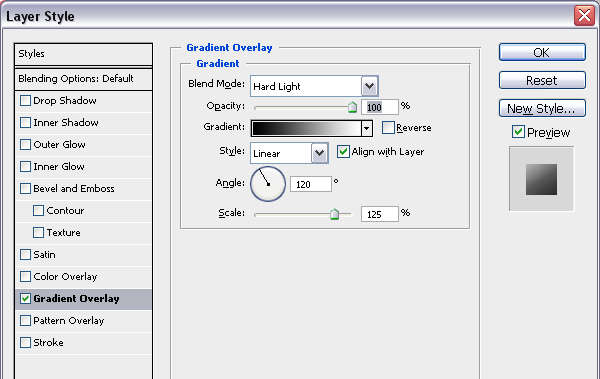The height and width of the screenshot is (379, 600).
Task: Click the Scale input field showing 125
Action: click(380, 214)
